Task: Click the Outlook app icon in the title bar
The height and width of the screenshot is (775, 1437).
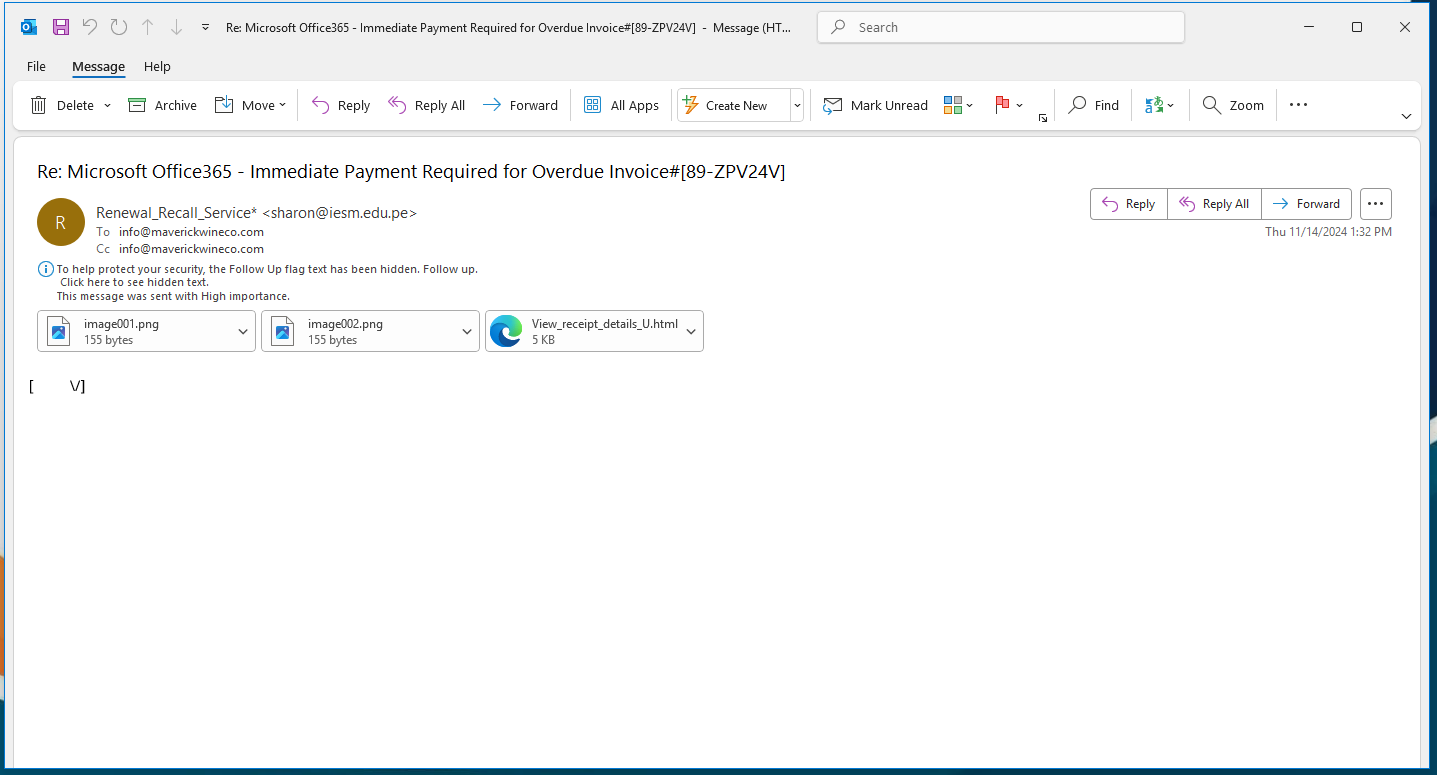Action: click(29, 27)
